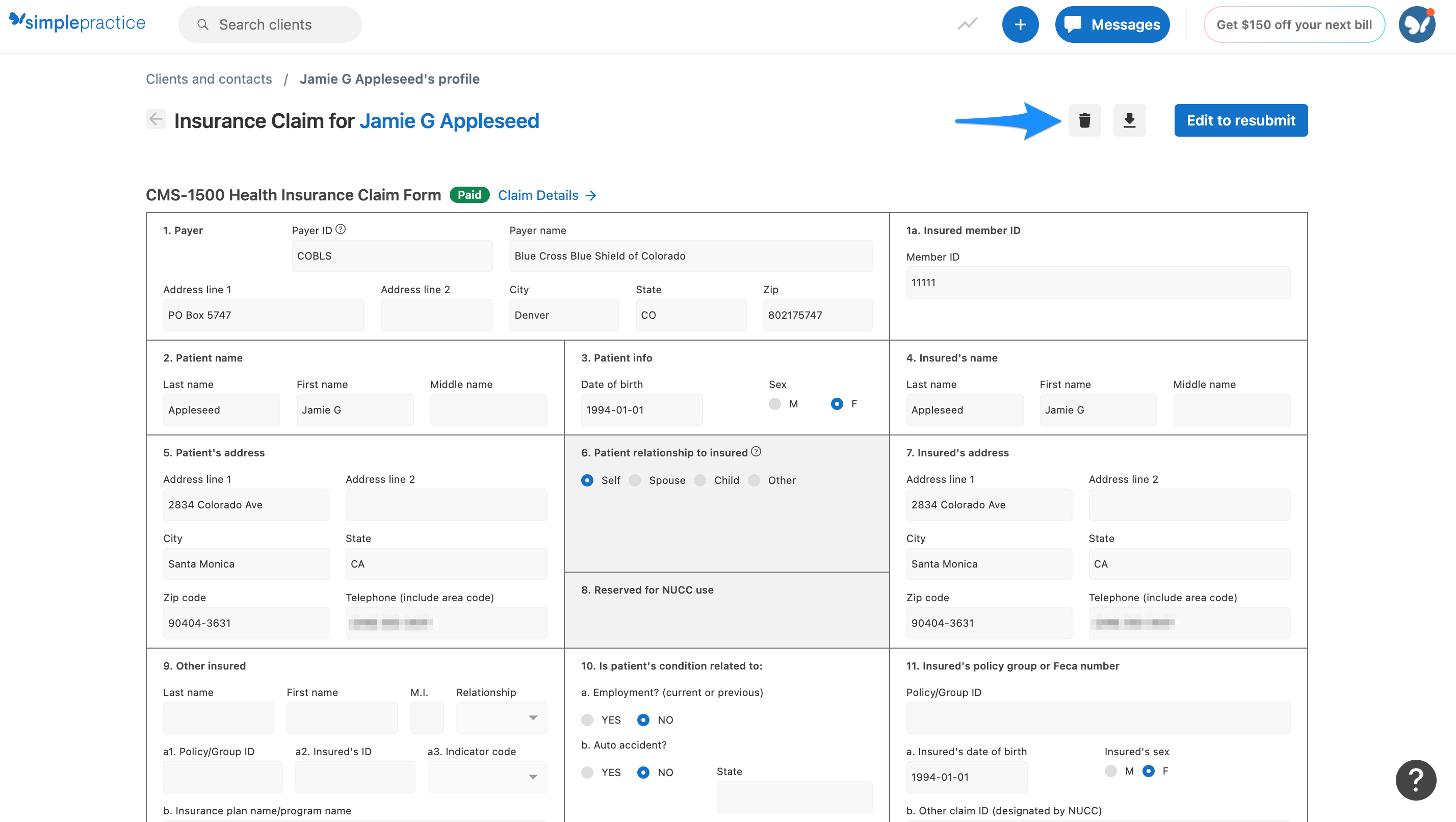The image size is (1456, 822).
Task: Open Other insured Relationship dropdown
Action: coord(501,718)
